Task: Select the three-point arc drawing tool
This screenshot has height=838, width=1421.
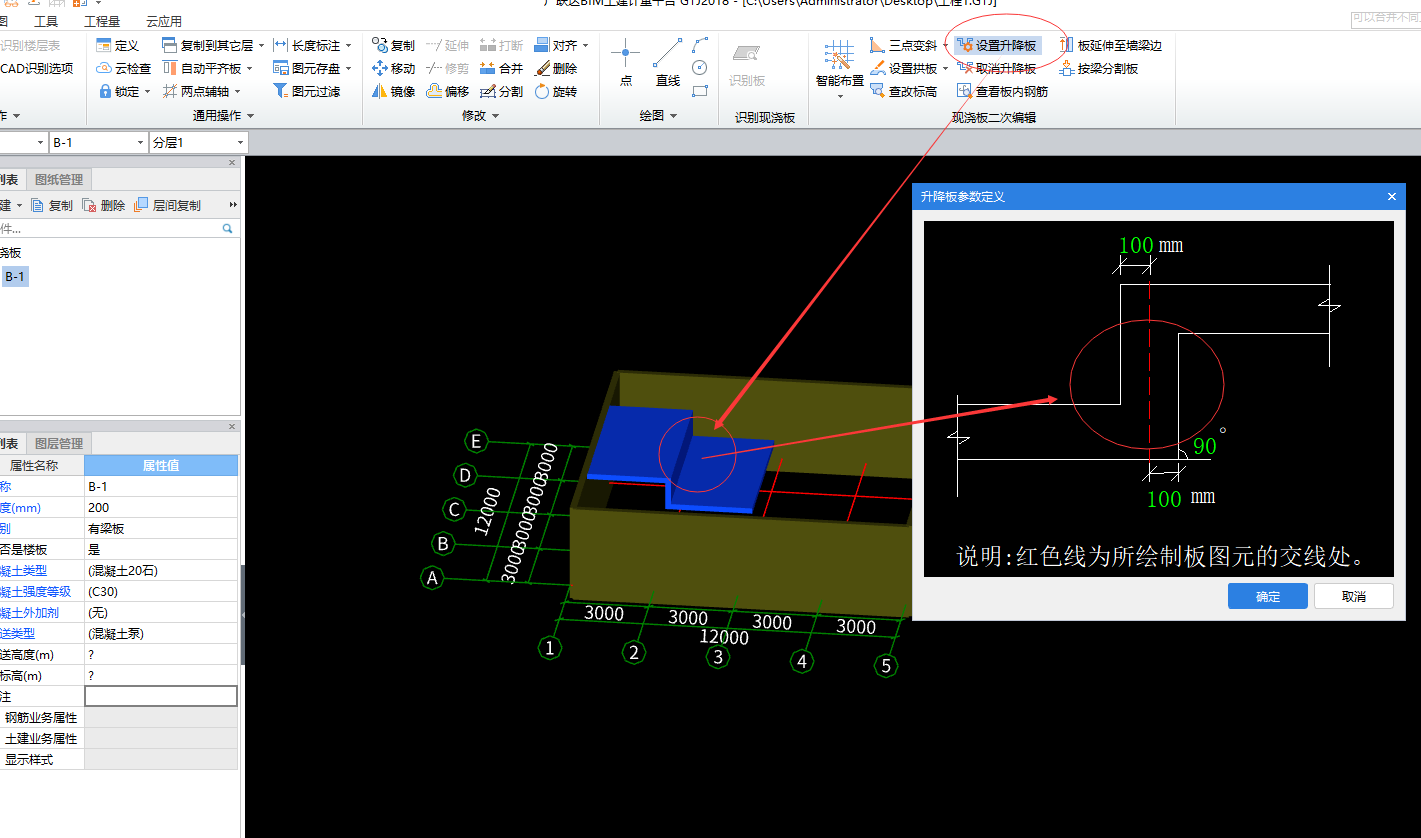Action: pyautogui.click(x=700, y=45)
